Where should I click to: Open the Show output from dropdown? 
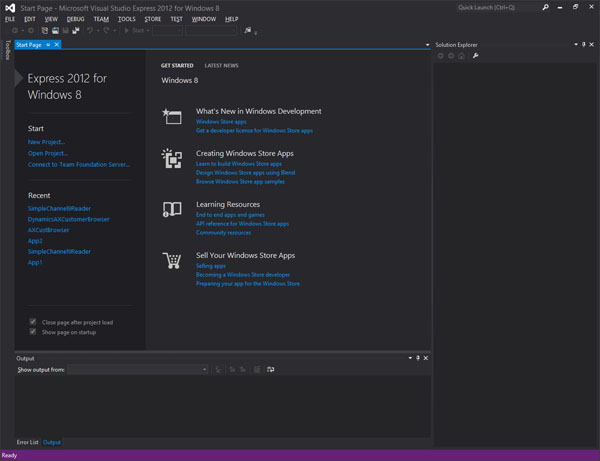(x=138, y=370)
